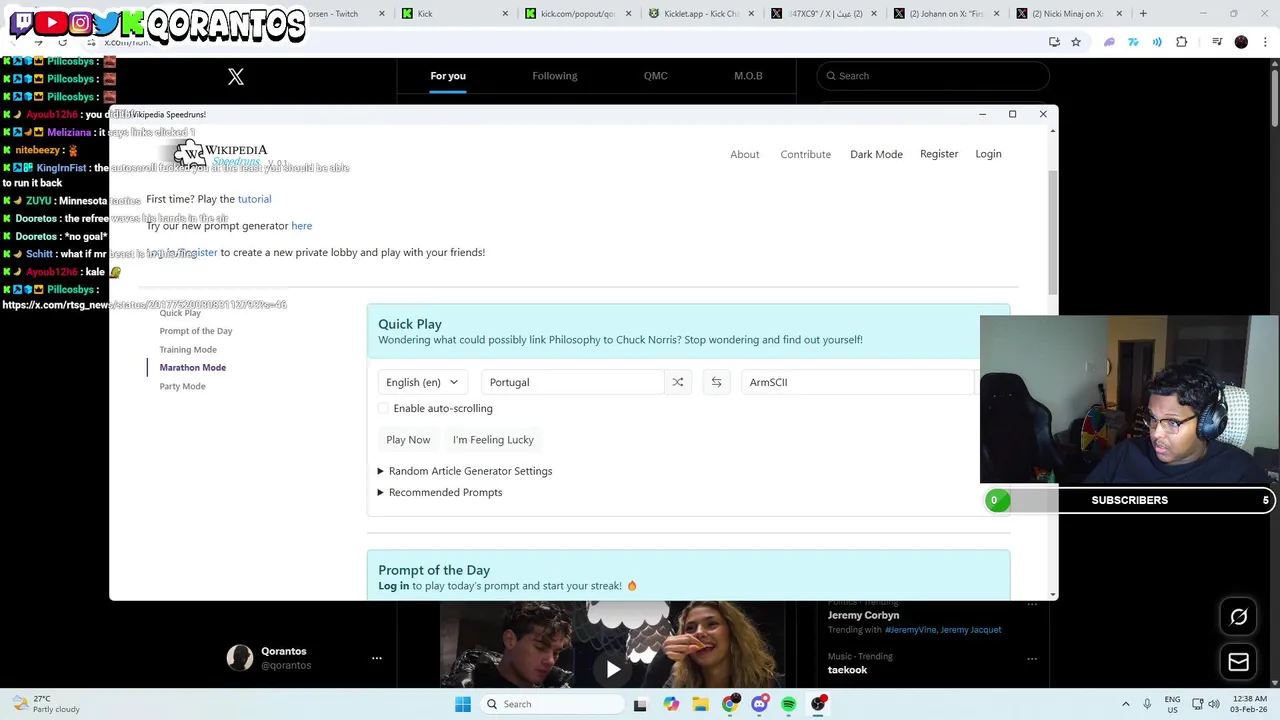Toggle Dark Mode on Wikipedia Speedruns
Image resolution: width=1280 pixels, height=720 pixels.
(x=876, y=154)
